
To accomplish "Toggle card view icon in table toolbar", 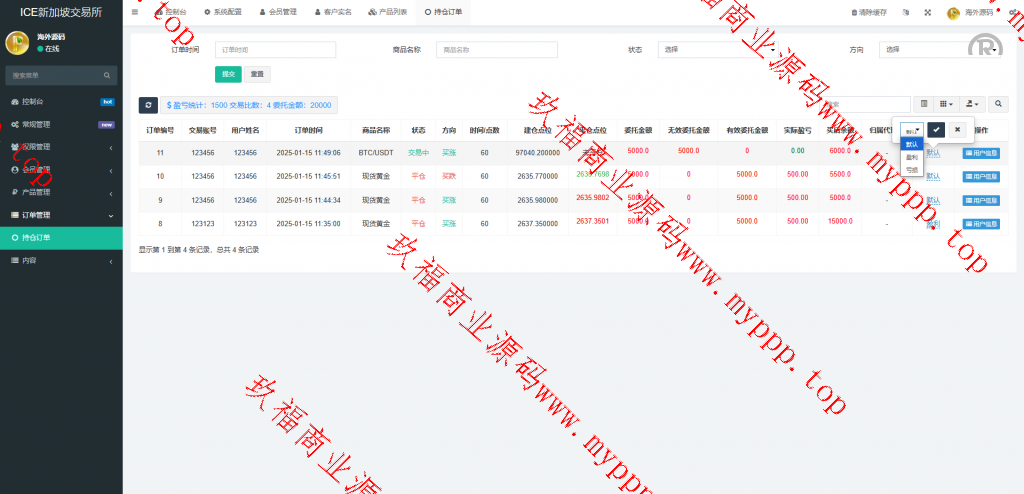I will (x=924, y=104).
